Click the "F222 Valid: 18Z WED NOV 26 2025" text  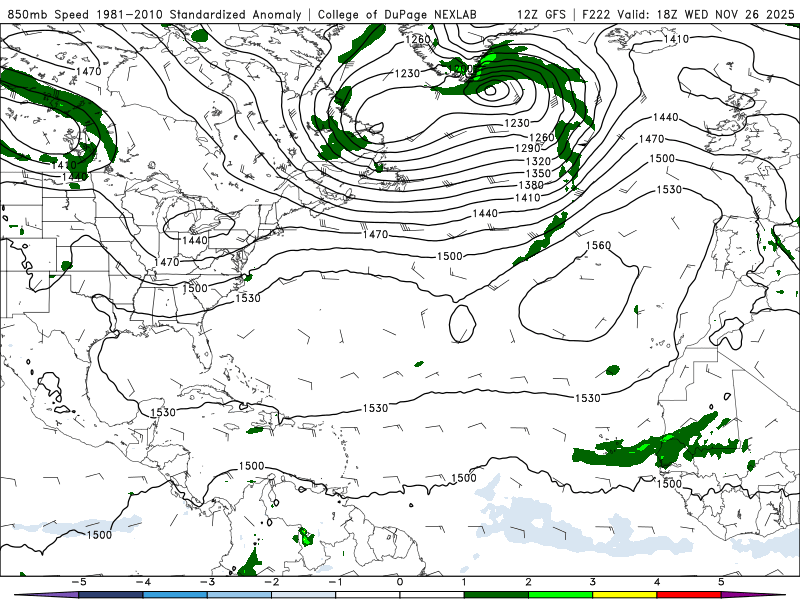pos(687,14)
